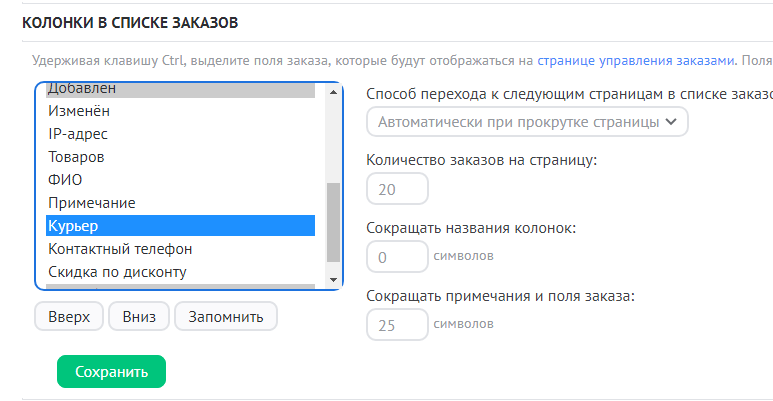Select 'IP-адрес' list option
Viewport: 773px width, 401px height.
[78, 134]
